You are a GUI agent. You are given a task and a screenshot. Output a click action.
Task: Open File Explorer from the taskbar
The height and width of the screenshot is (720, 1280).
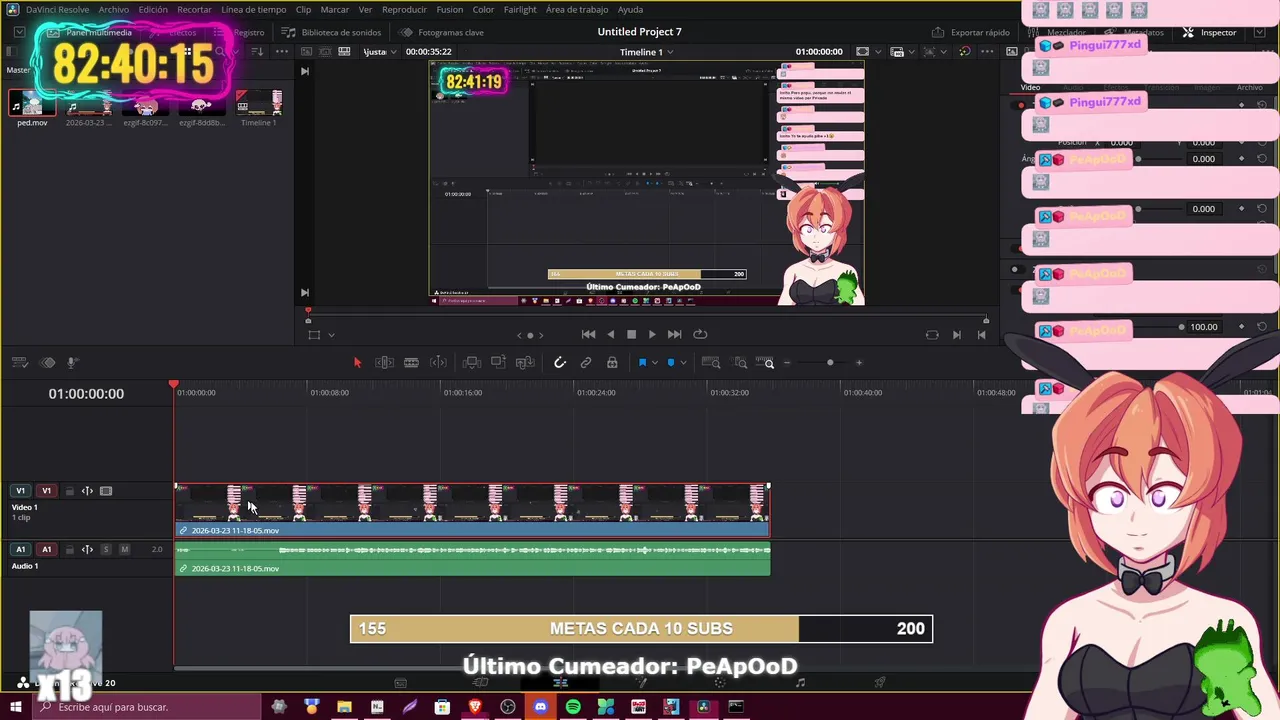(344, 707)
